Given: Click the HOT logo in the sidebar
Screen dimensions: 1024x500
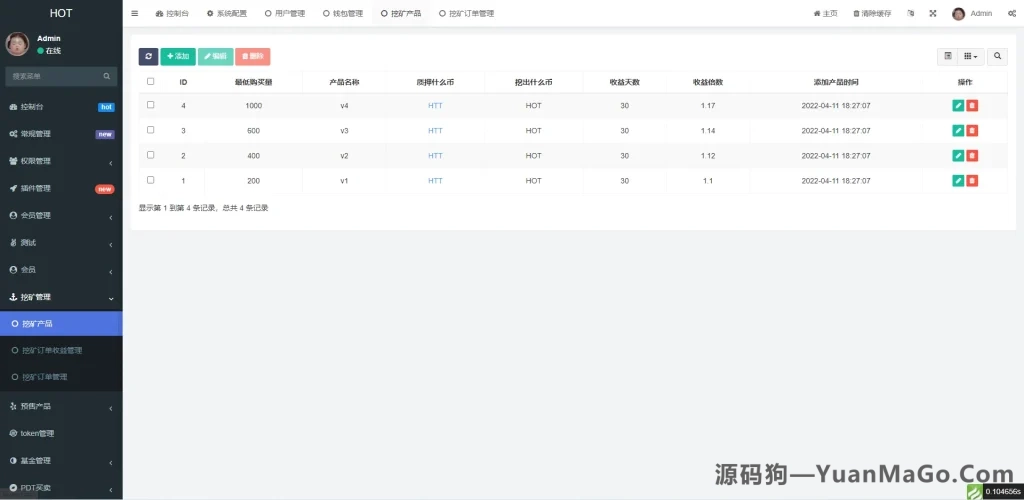Looking at the screenshot, I should pos(61,13).
